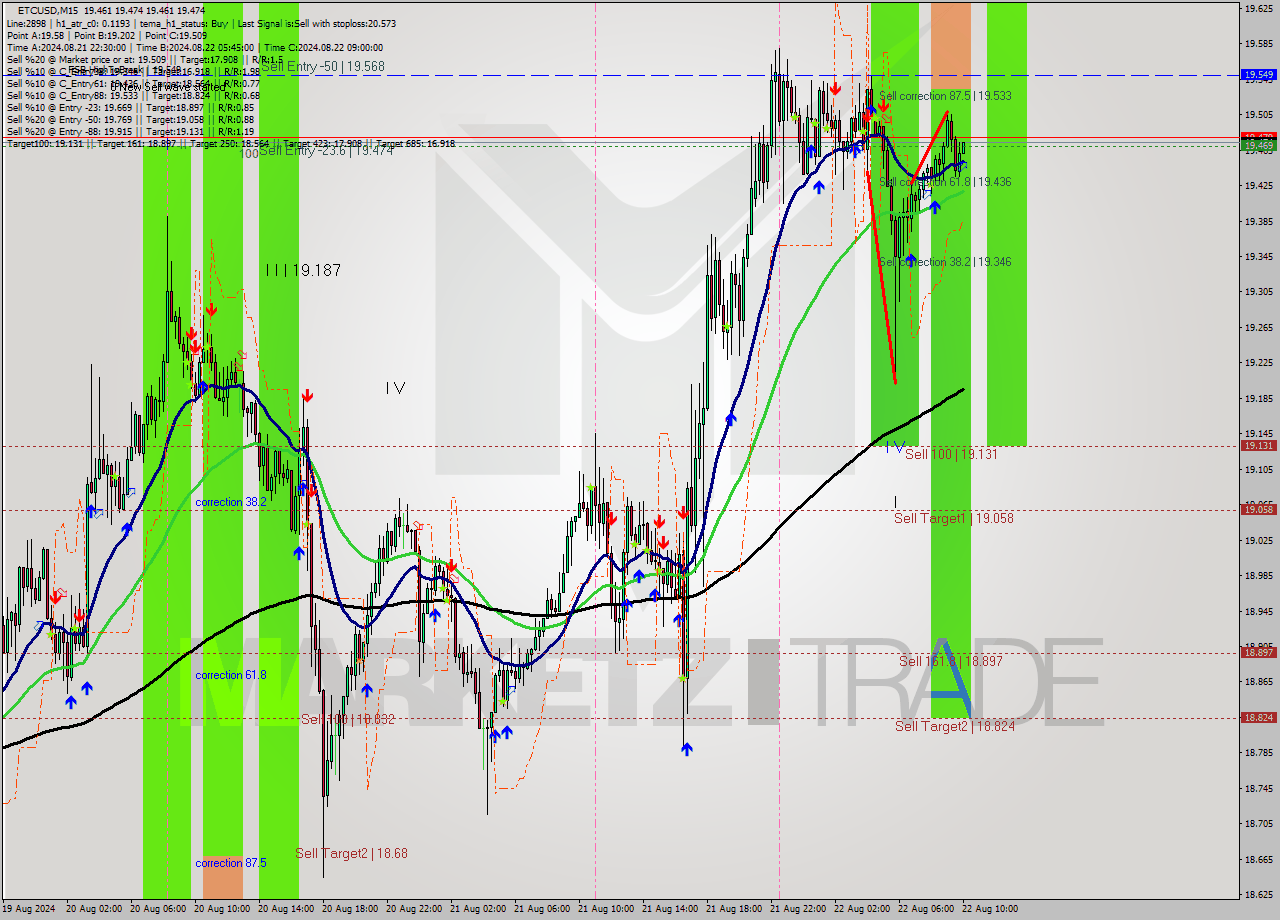
Task: Click the green 19.469 current price tag
Action: pos(1258,146)
